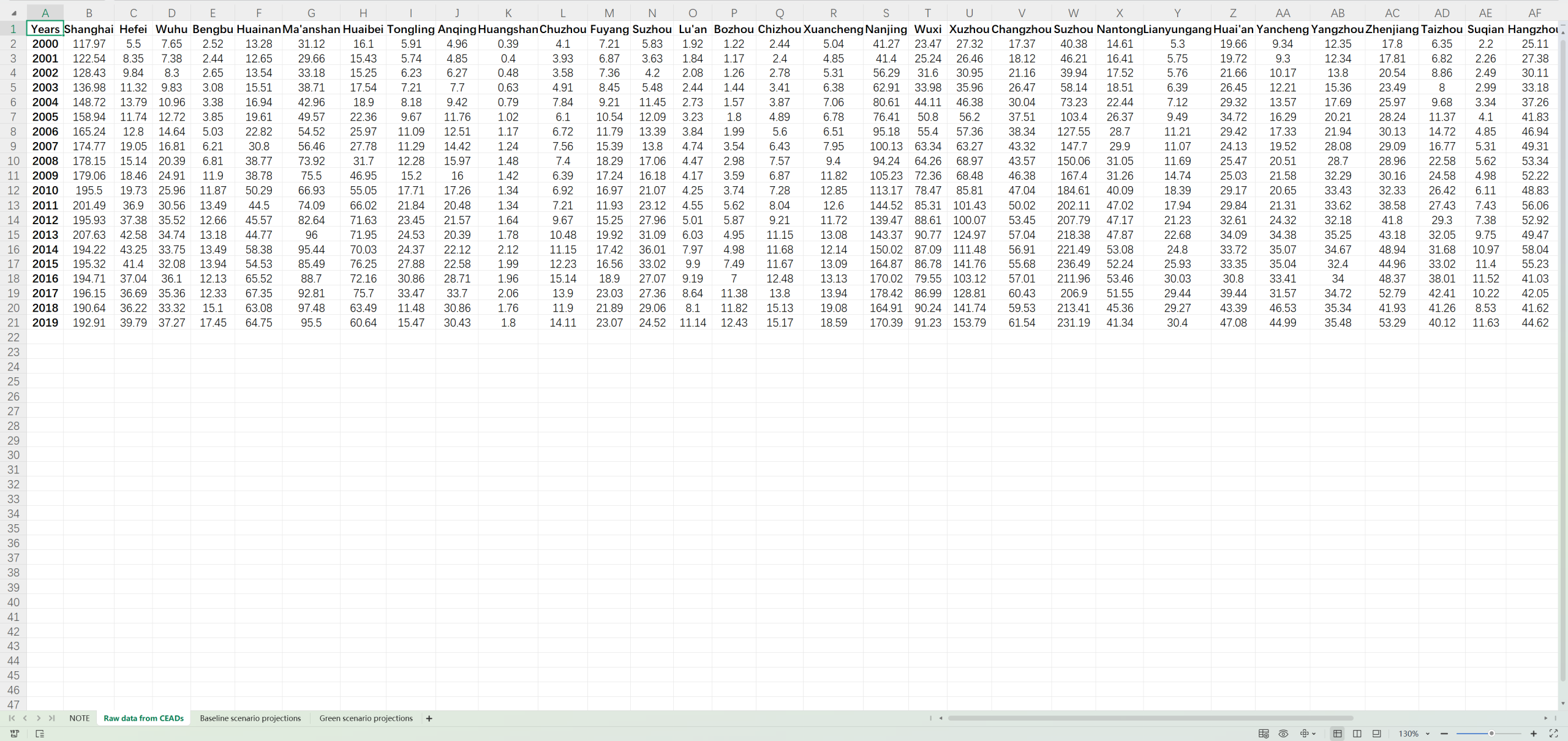This screenshot has height=741, width=1568.
Task: Select column header G
Action: [x=311, y=13]
